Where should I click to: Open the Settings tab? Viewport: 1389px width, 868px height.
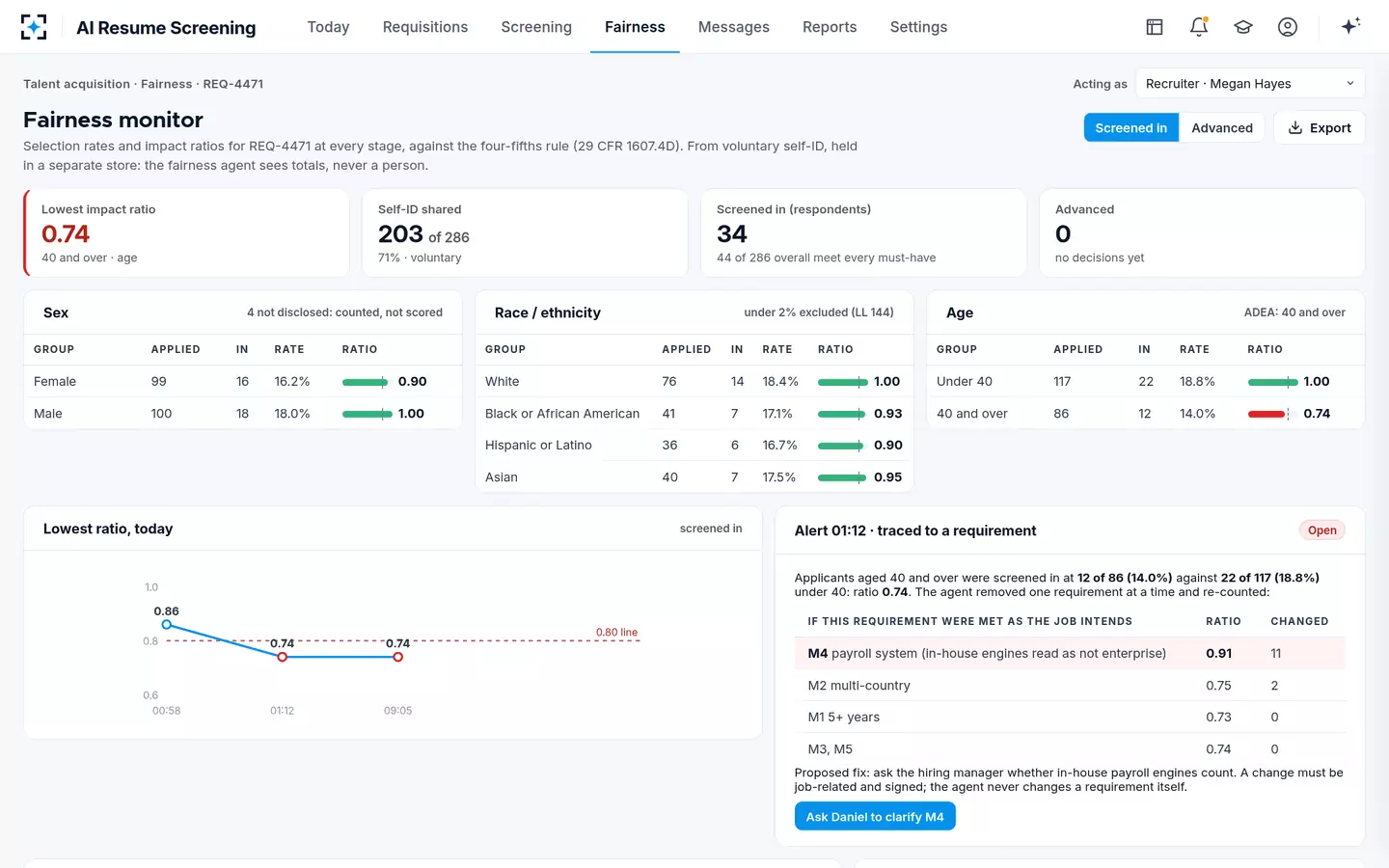pyautogui.click(x=918, y=27)
